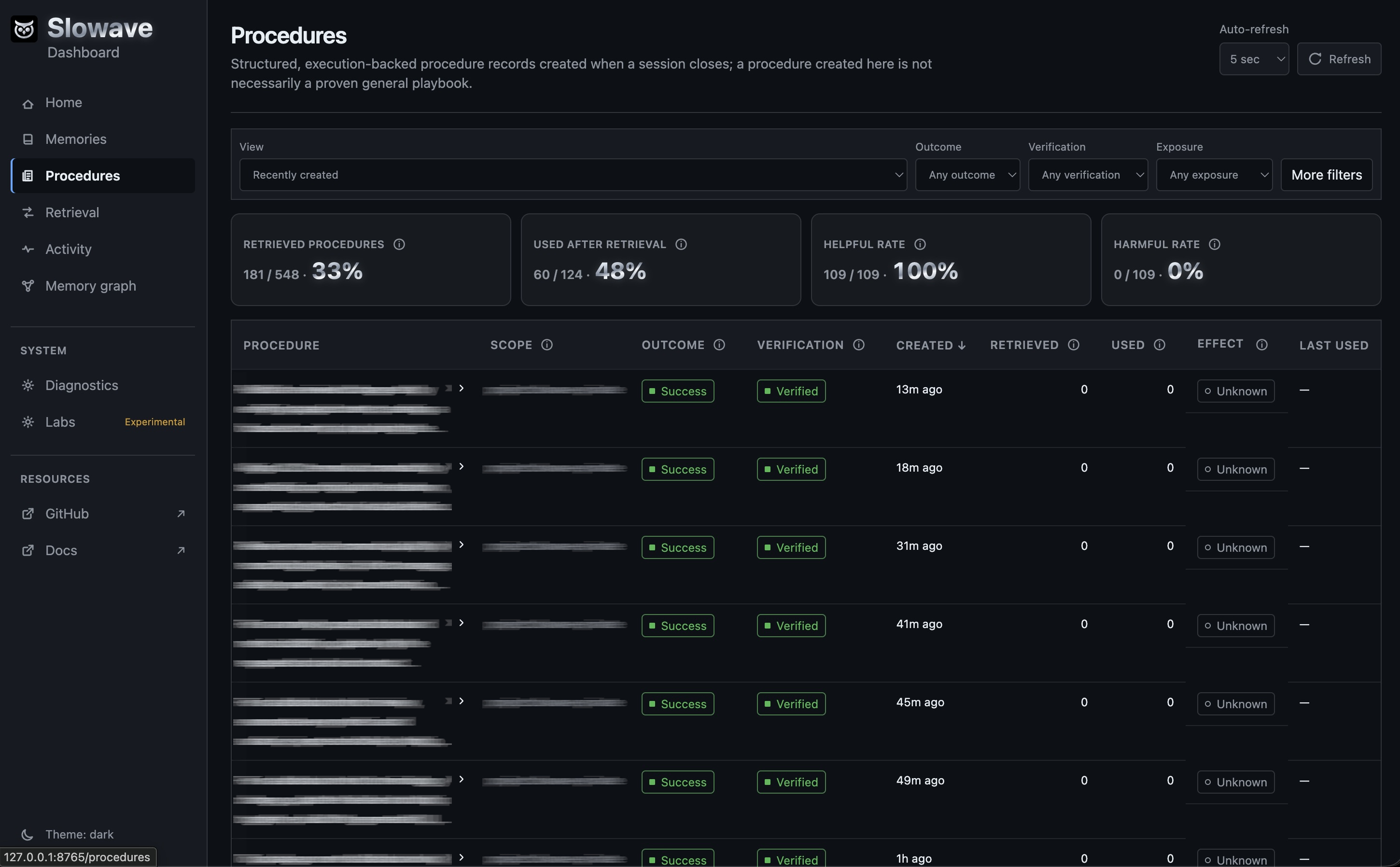The height and width of the screenshot is (867, 1400).
Task: Click the Procedure column header
Action: point(281,345)
